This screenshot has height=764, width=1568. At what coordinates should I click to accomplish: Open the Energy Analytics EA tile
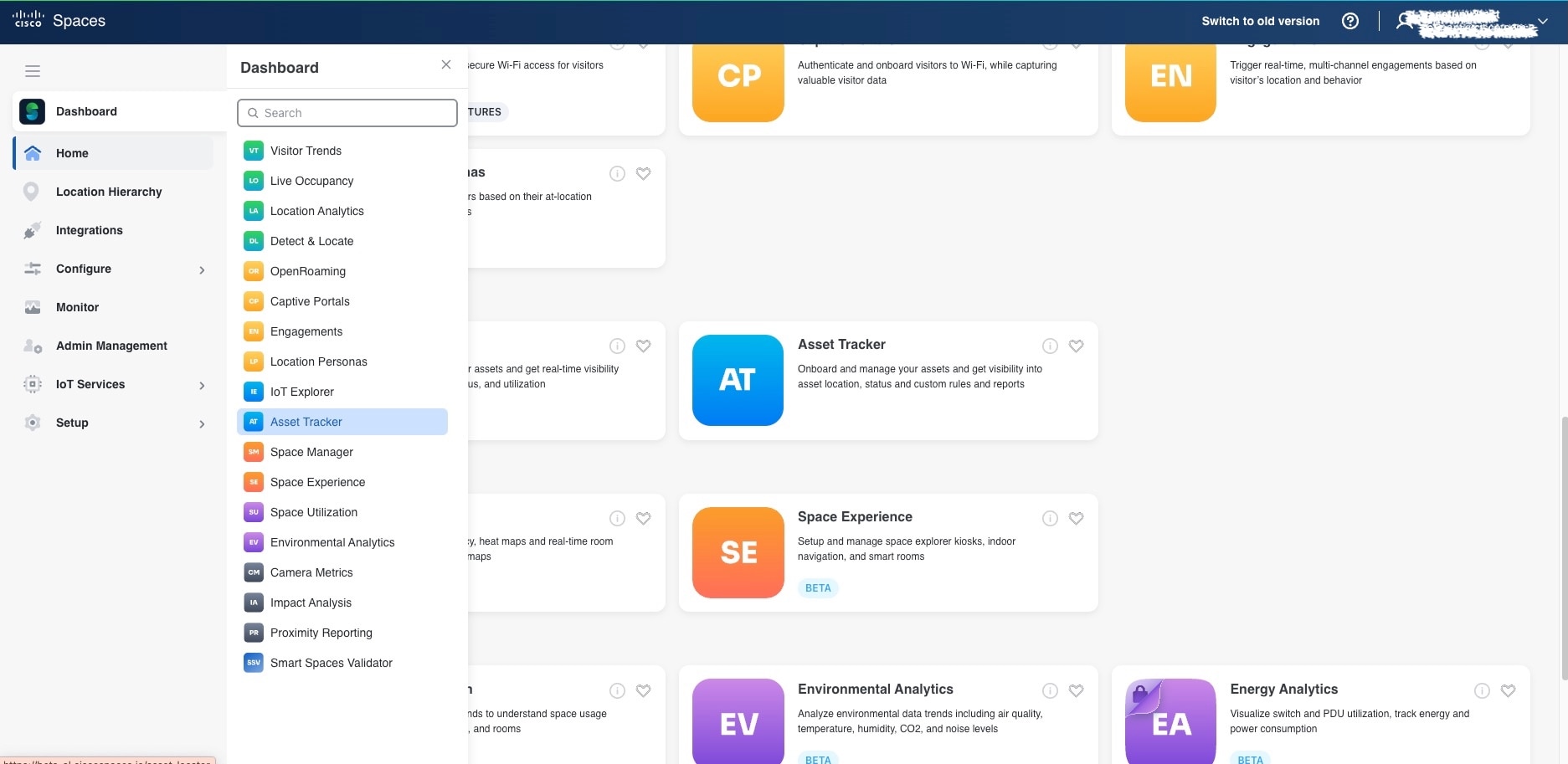[x=1170, y=721]
